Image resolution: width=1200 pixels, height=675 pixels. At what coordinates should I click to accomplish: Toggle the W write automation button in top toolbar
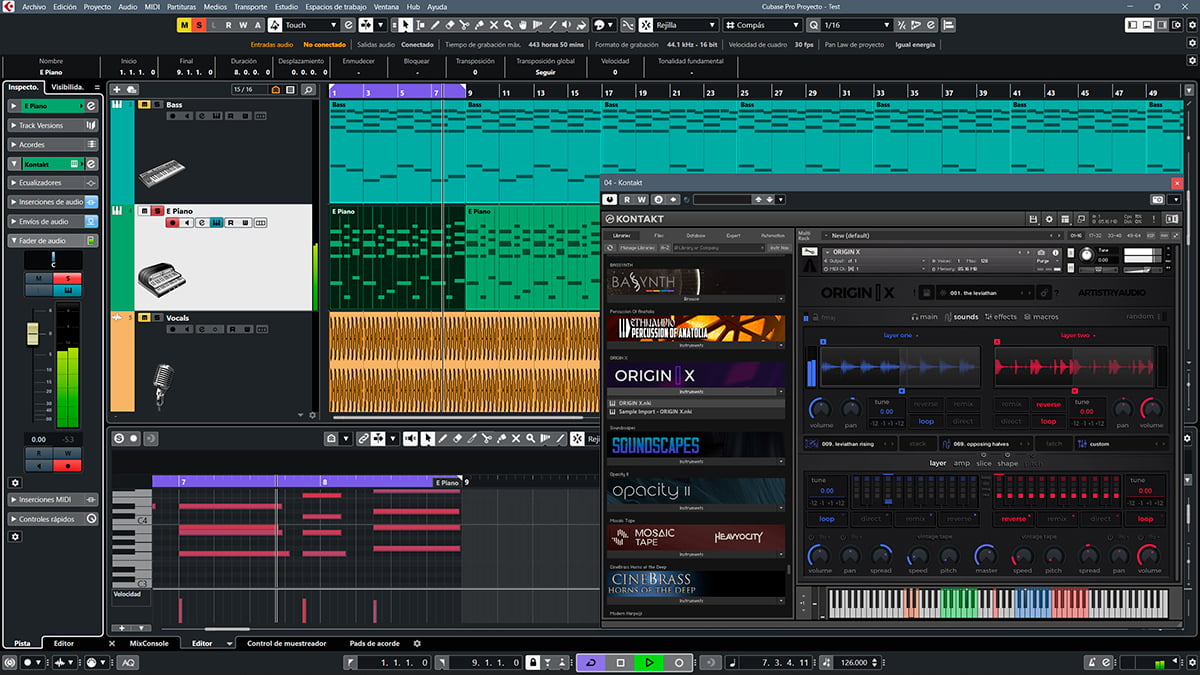pyautogui.click(x=243, y=25)
